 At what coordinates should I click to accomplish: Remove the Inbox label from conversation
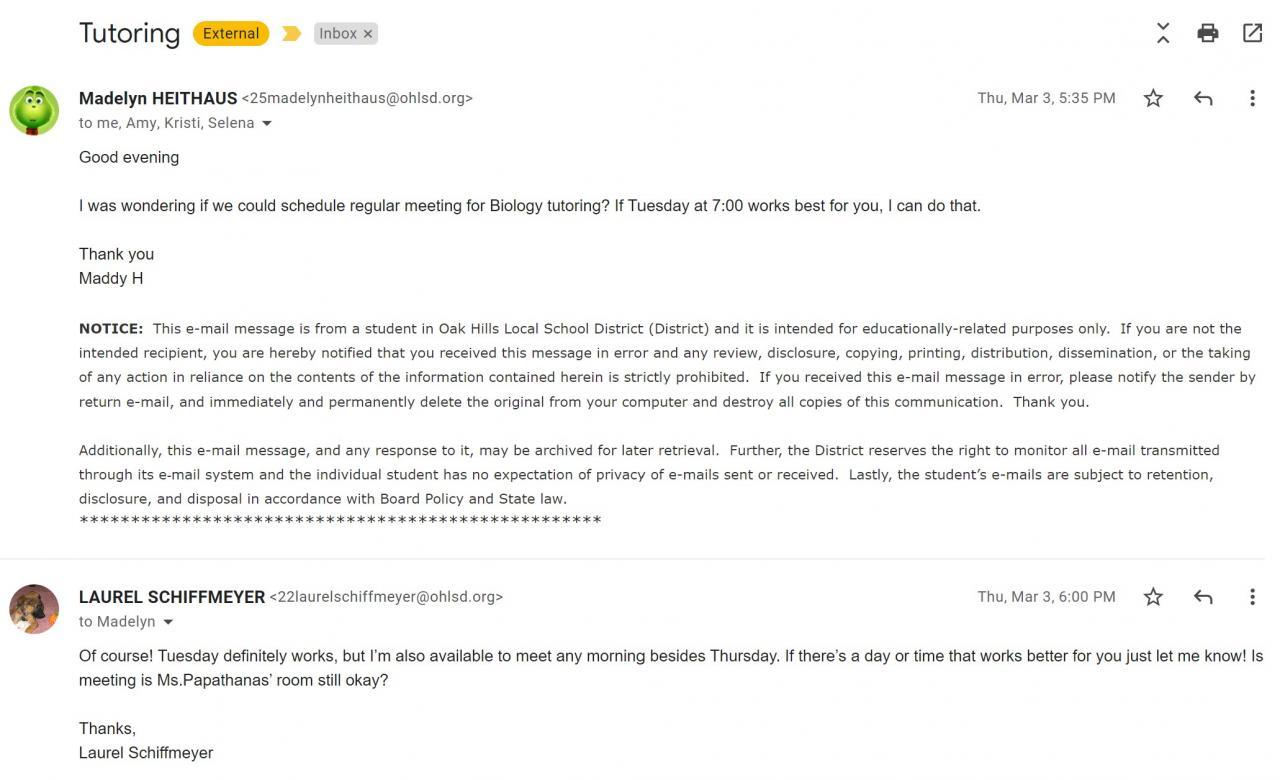(368, 34)
